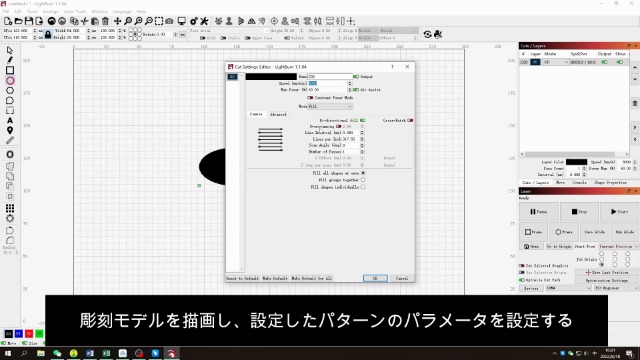Select the Measure ruler tool

10,140
